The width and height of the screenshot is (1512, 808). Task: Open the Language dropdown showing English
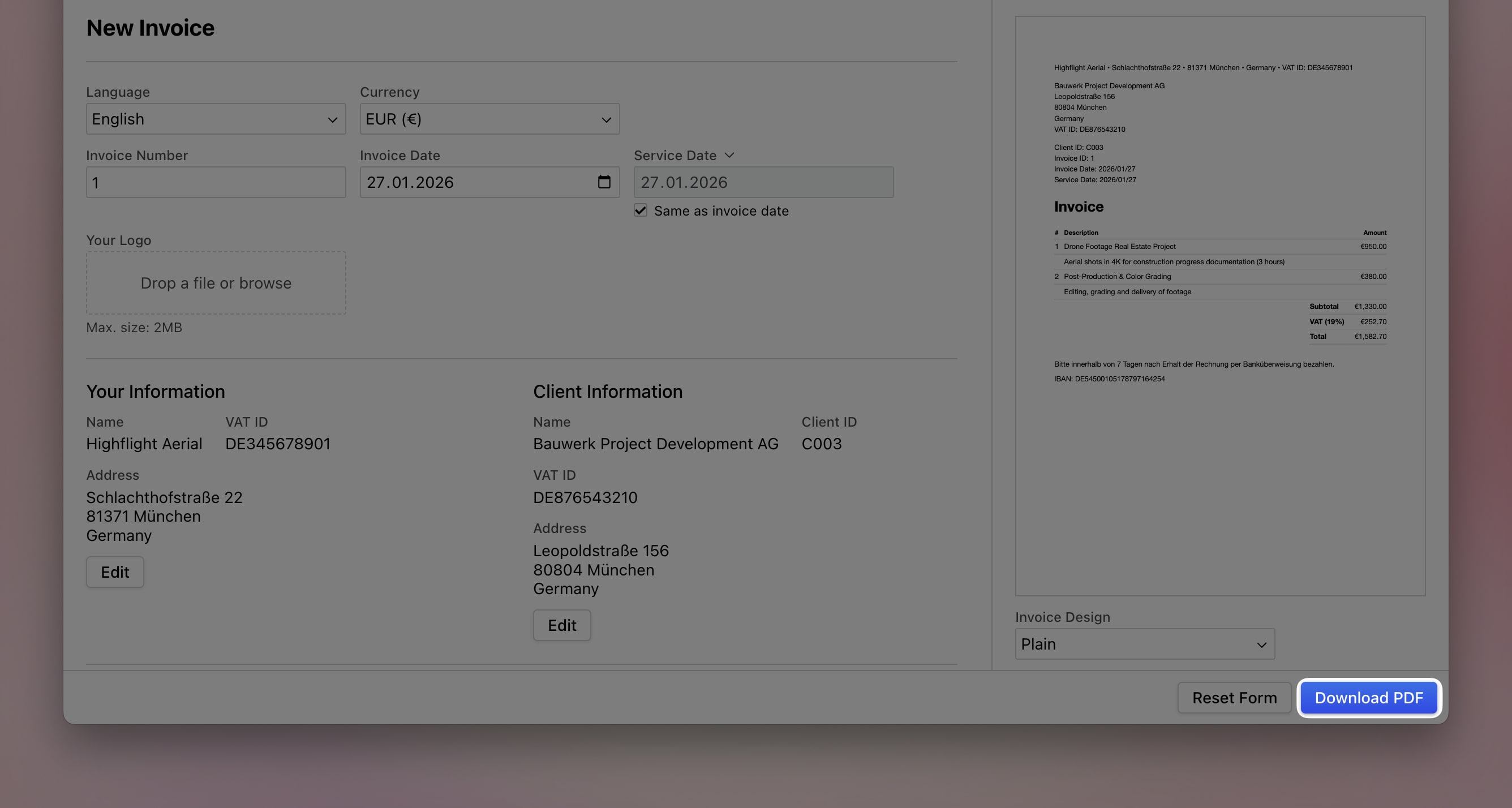pos(216,119)
